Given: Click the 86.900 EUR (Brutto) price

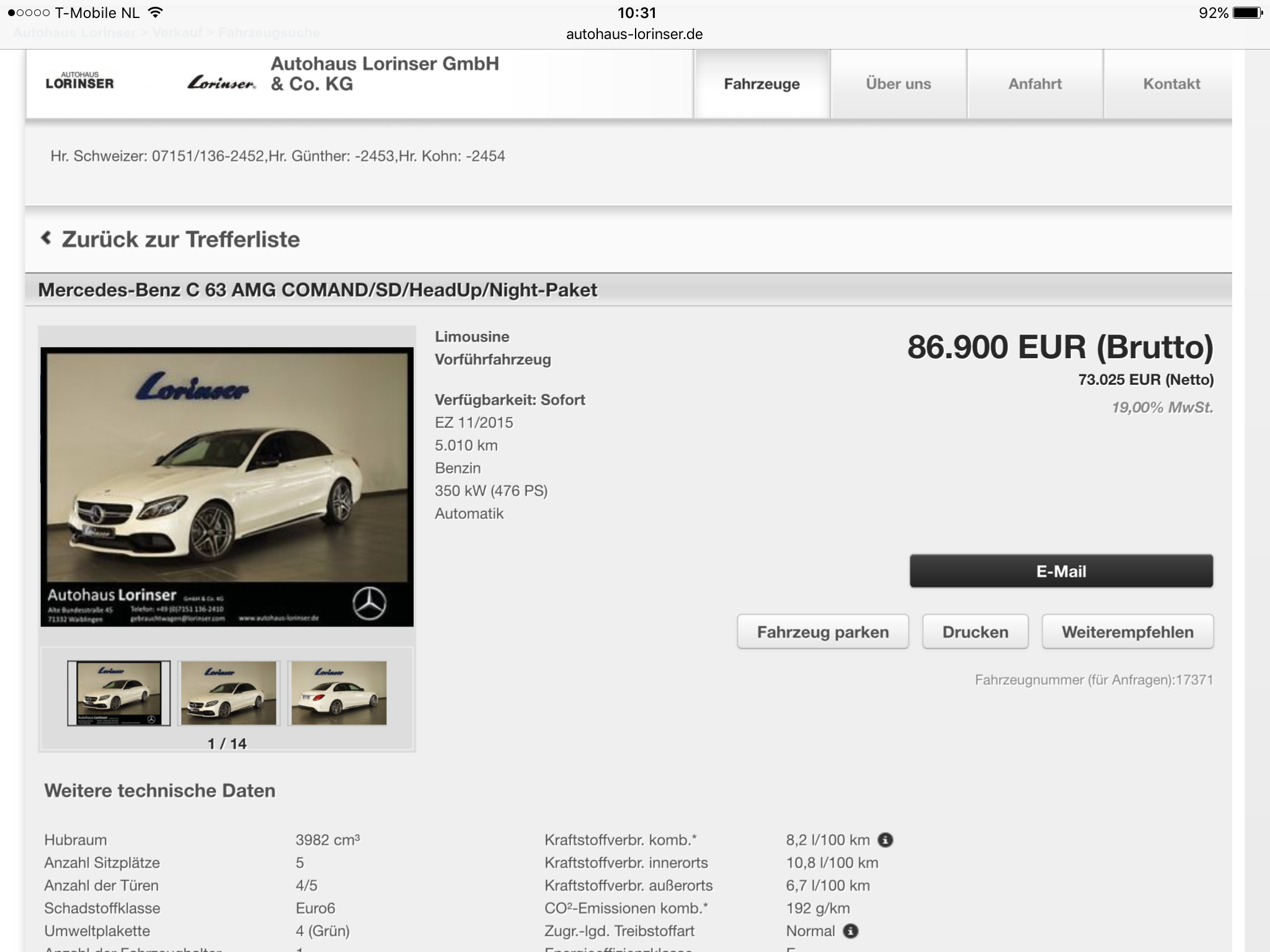Looking at the screenshot, I should coord(1060,346).
